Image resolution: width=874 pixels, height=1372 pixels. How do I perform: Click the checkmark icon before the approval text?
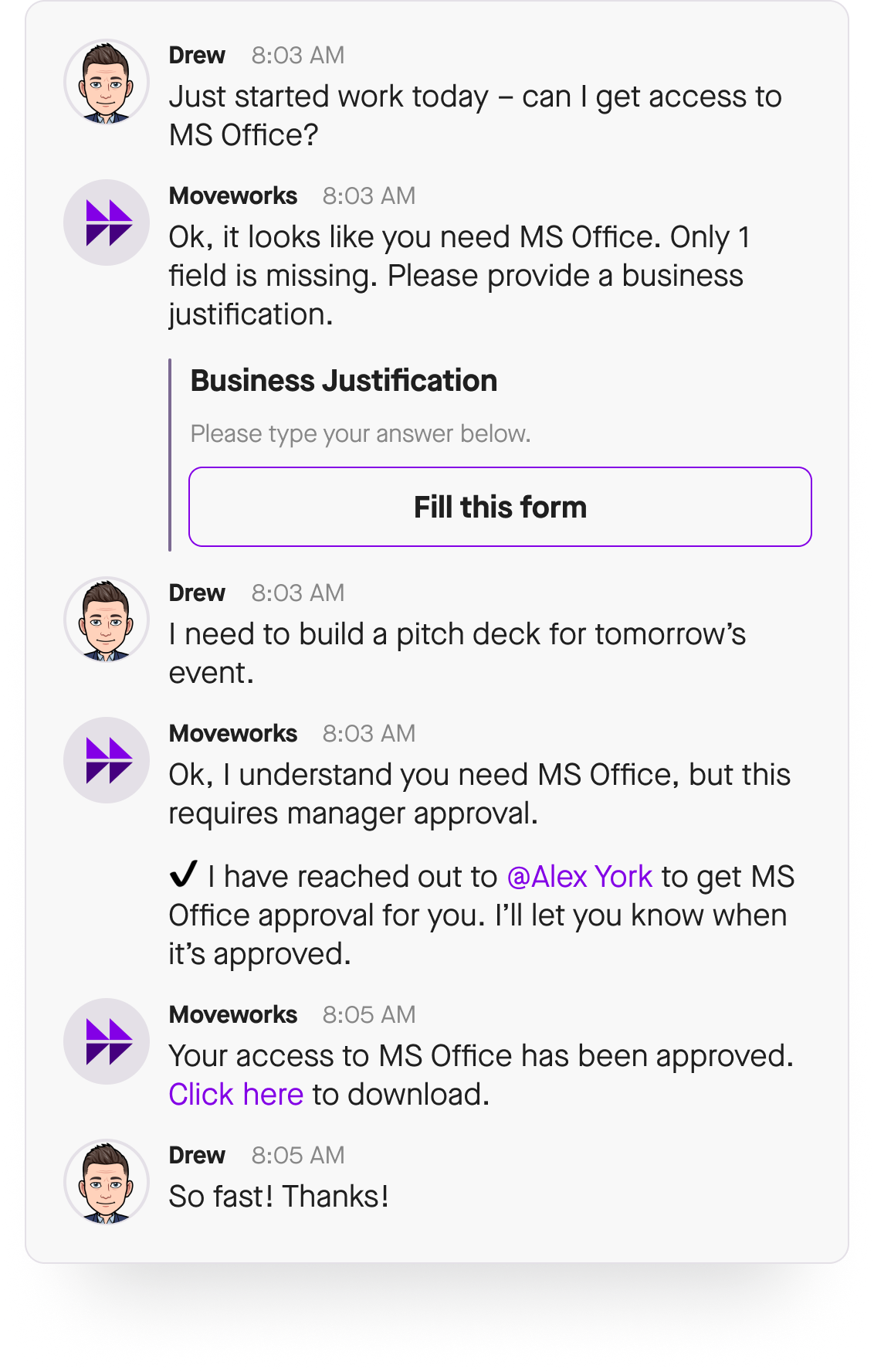(184, 874)
